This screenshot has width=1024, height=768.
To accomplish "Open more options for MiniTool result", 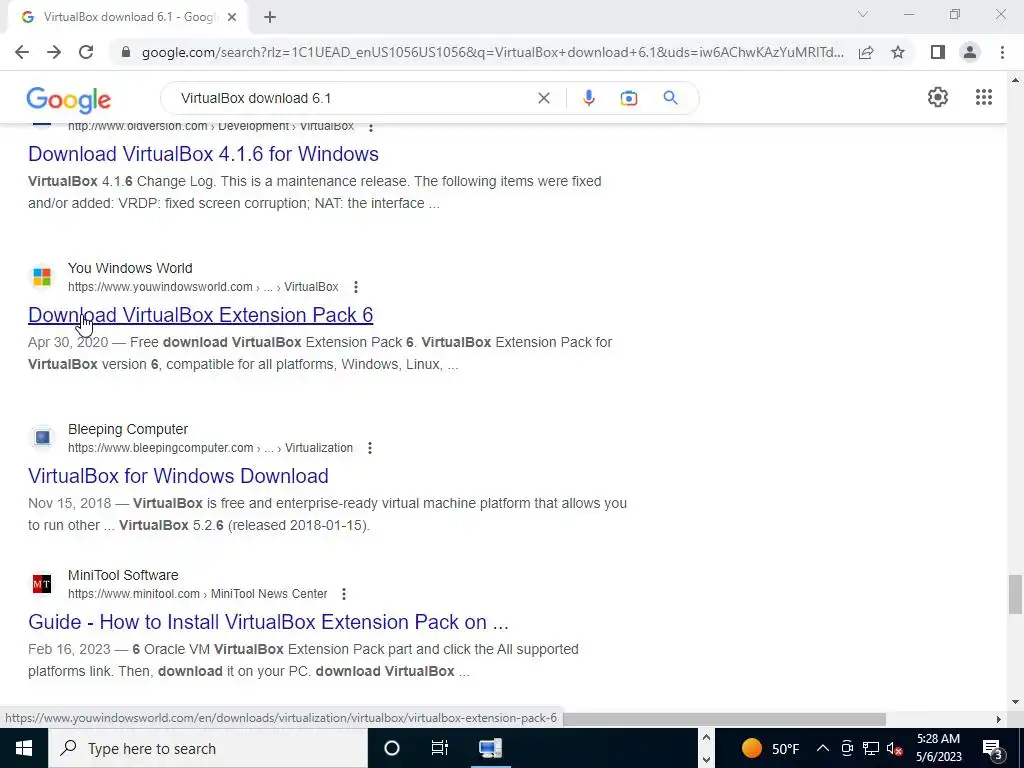I will pos(344,594).
